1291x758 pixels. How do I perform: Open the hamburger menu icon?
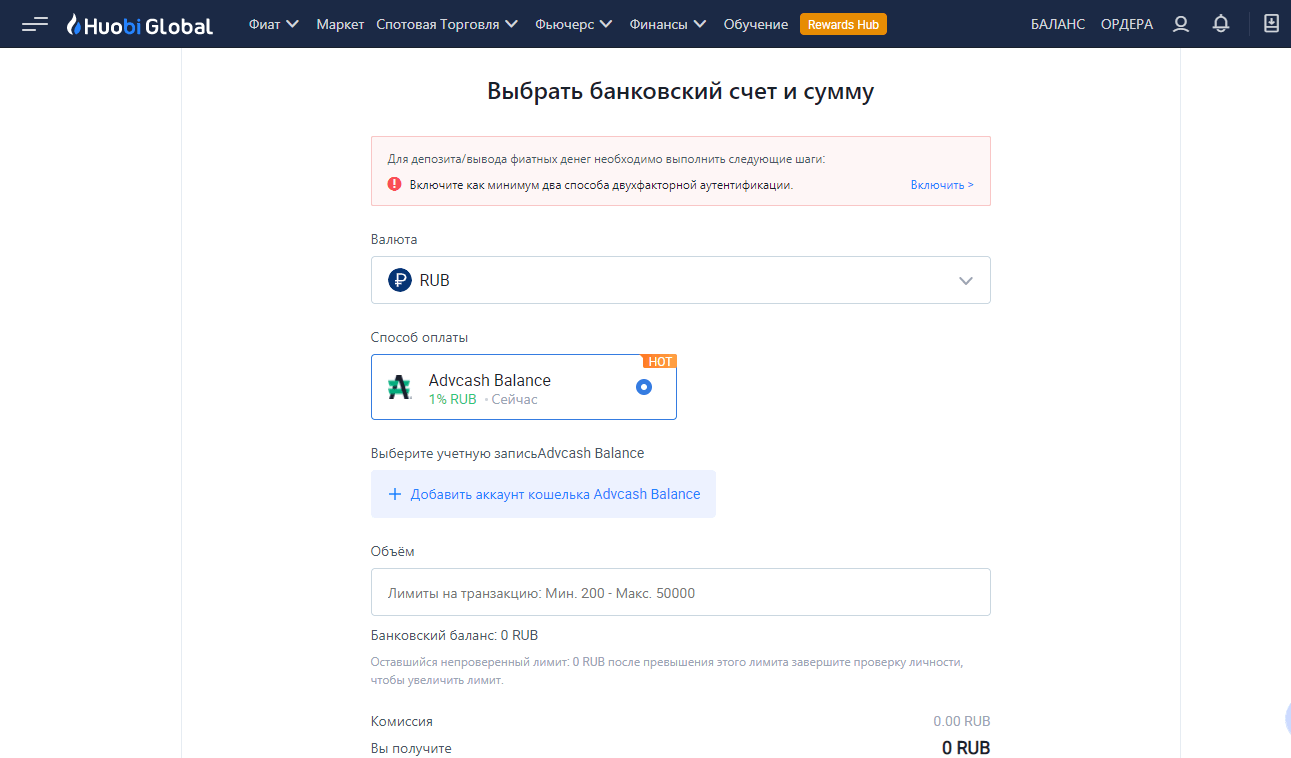point(35,24)
